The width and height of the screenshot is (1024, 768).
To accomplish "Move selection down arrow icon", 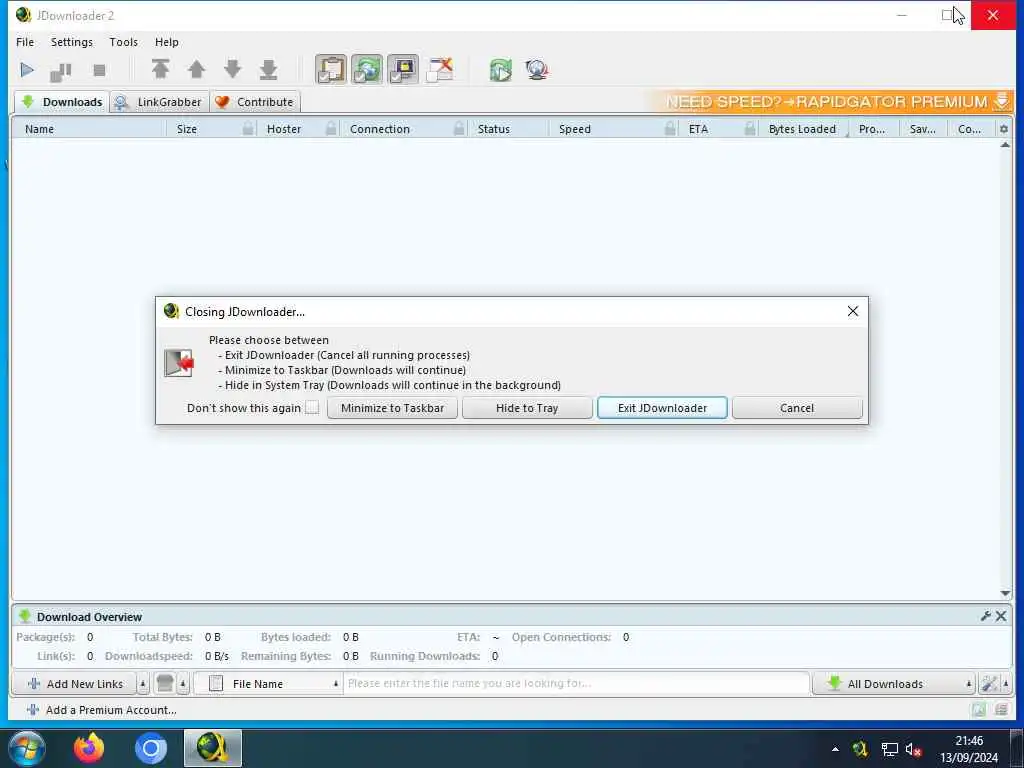I will click(x=232, y=69).
